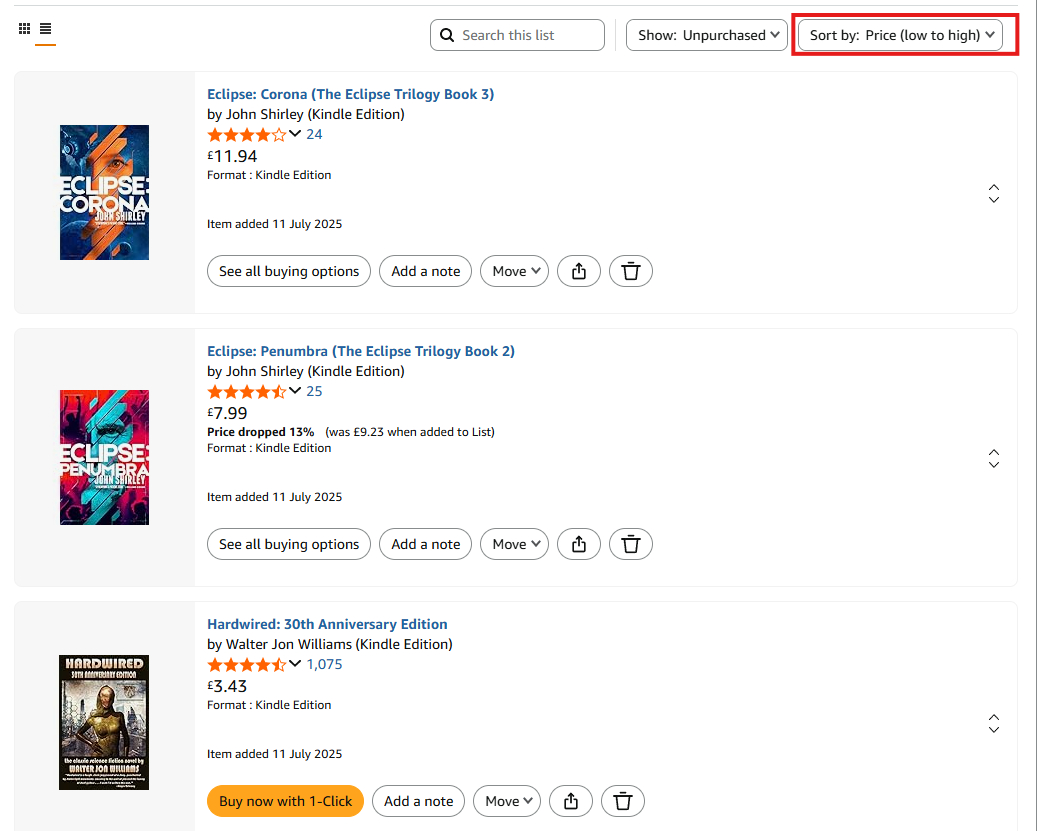Share the Eclipse: Penumbra item
Image resolution: width=1047 pixels, height=831 pixels.
[x=578, y=544]
